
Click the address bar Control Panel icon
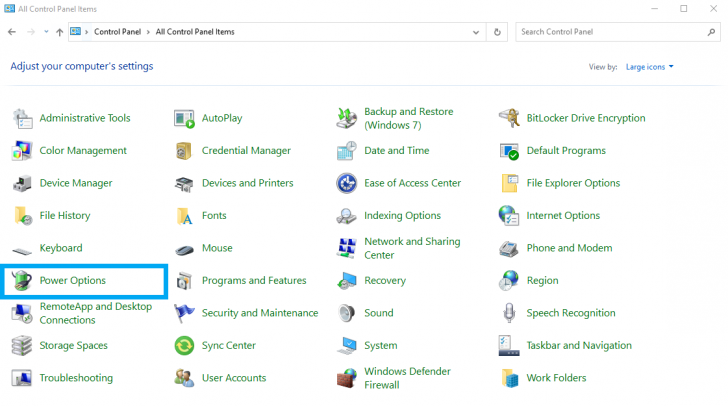tap(76, 32)
